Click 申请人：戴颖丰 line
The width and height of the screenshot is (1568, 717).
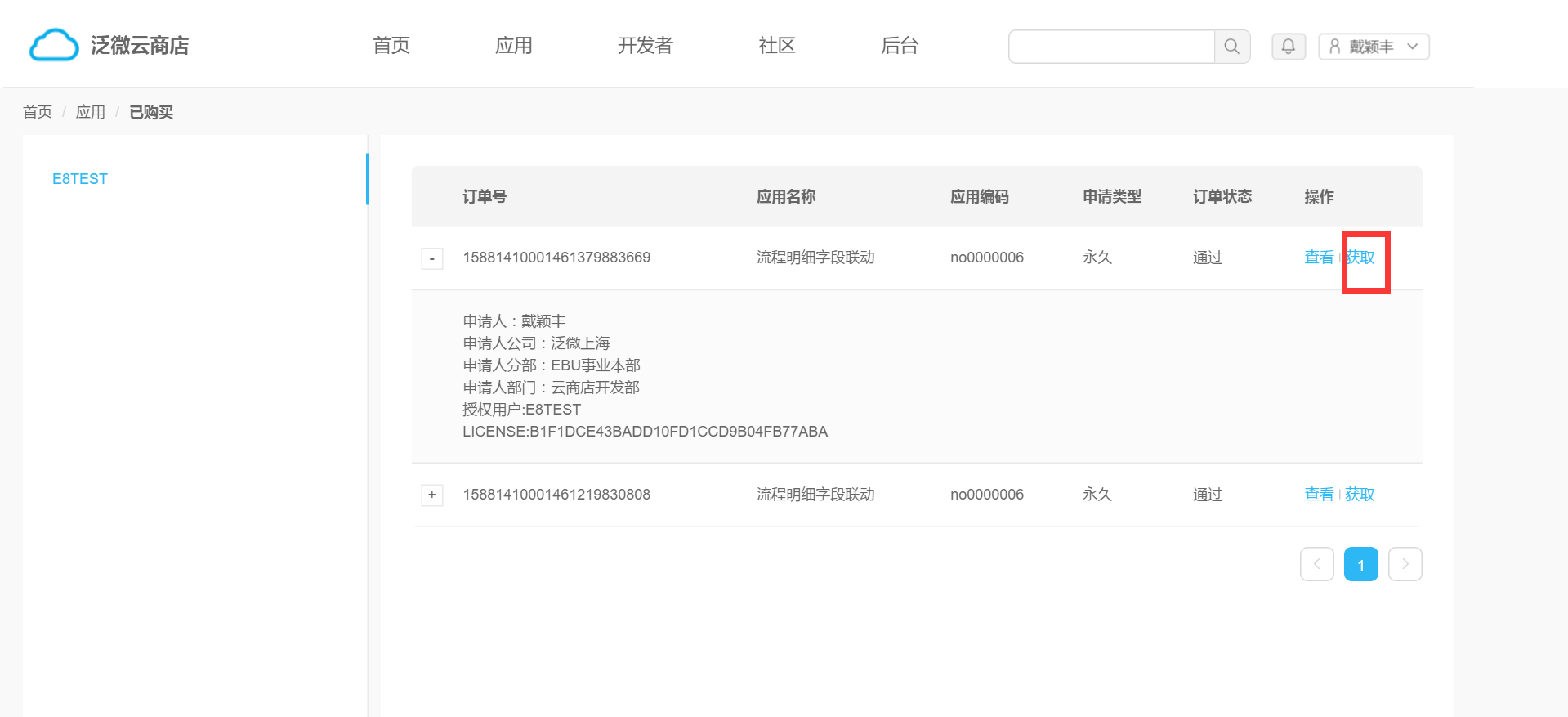[514, 321]
